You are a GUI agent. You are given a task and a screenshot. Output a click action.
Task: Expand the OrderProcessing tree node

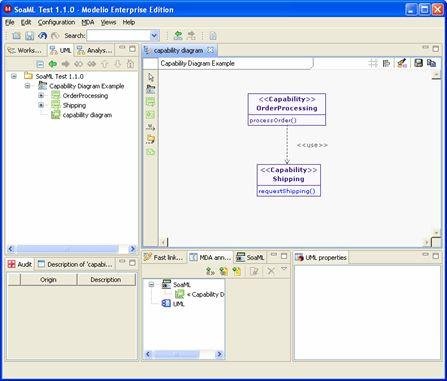coord(41,96)
